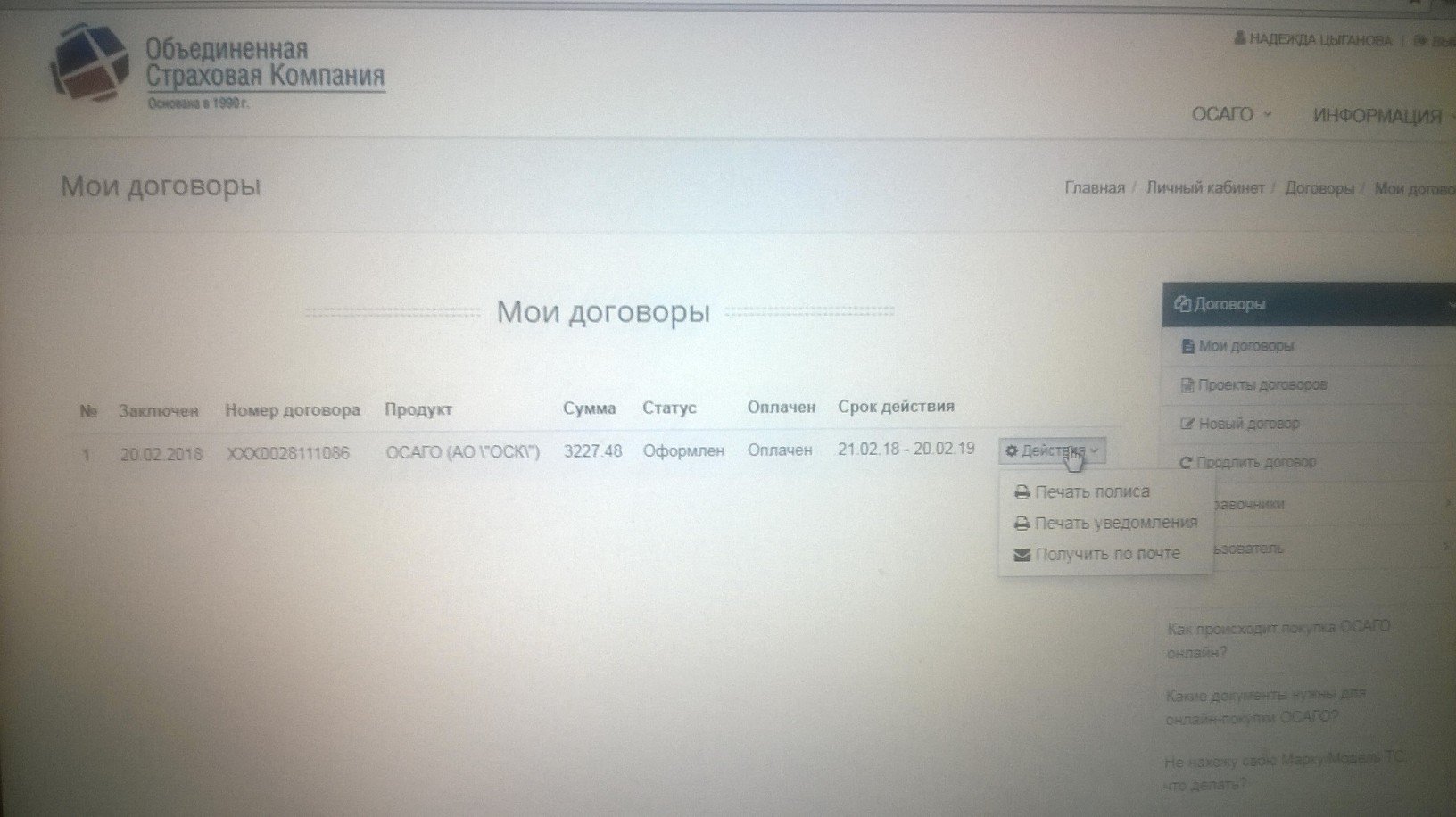Viewport: 1456px width, 817px height.
Task: Click the Номер договора column header
Action: pyautogui.click(x=293, y=410)
